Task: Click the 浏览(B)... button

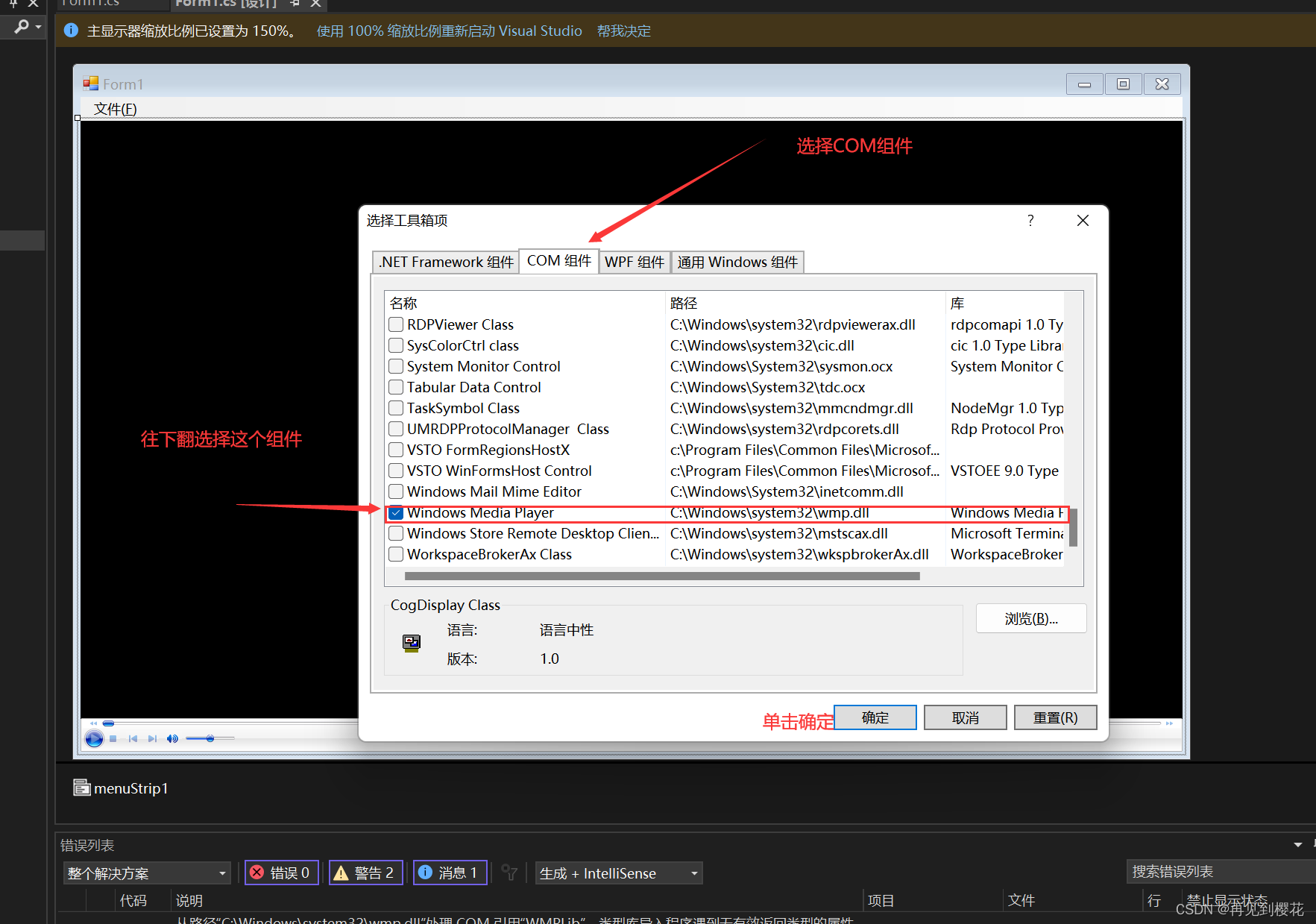Action: pos(1030,618)
